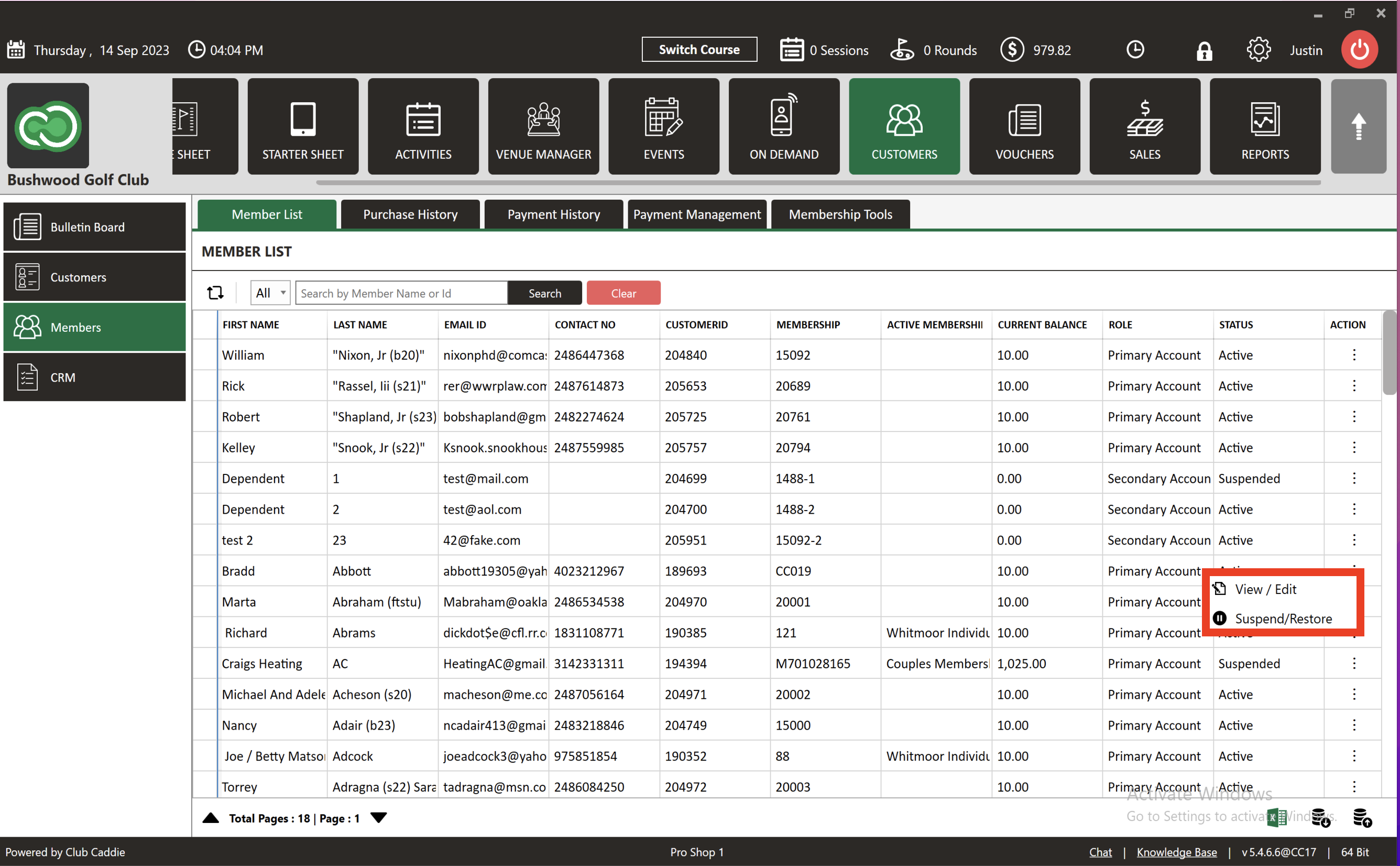Open the On Demand module
The image size is (1400, 866).
pos(783,126)
